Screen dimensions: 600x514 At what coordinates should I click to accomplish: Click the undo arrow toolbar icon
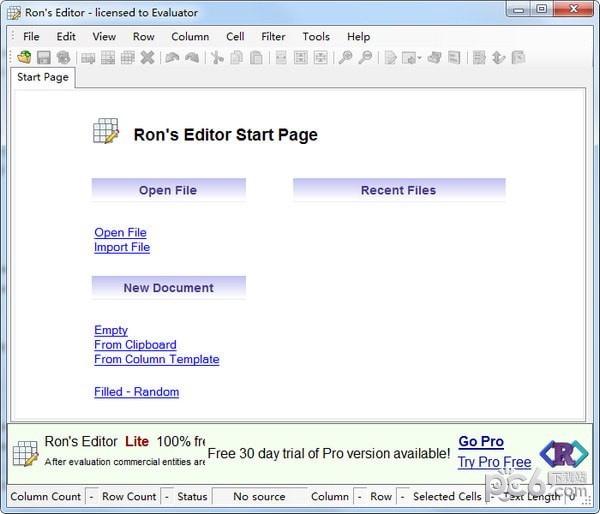[172, 58]
